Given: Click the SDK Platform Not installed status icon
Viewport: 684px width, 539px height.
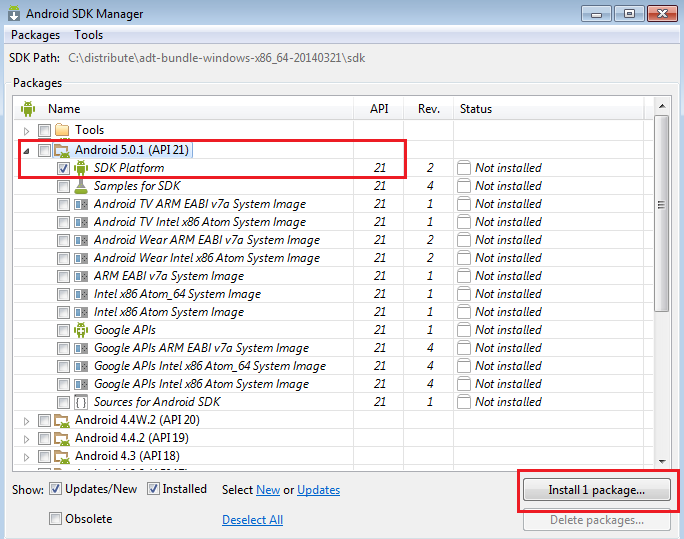Looking at the screenshot, I should coord(463,168).
